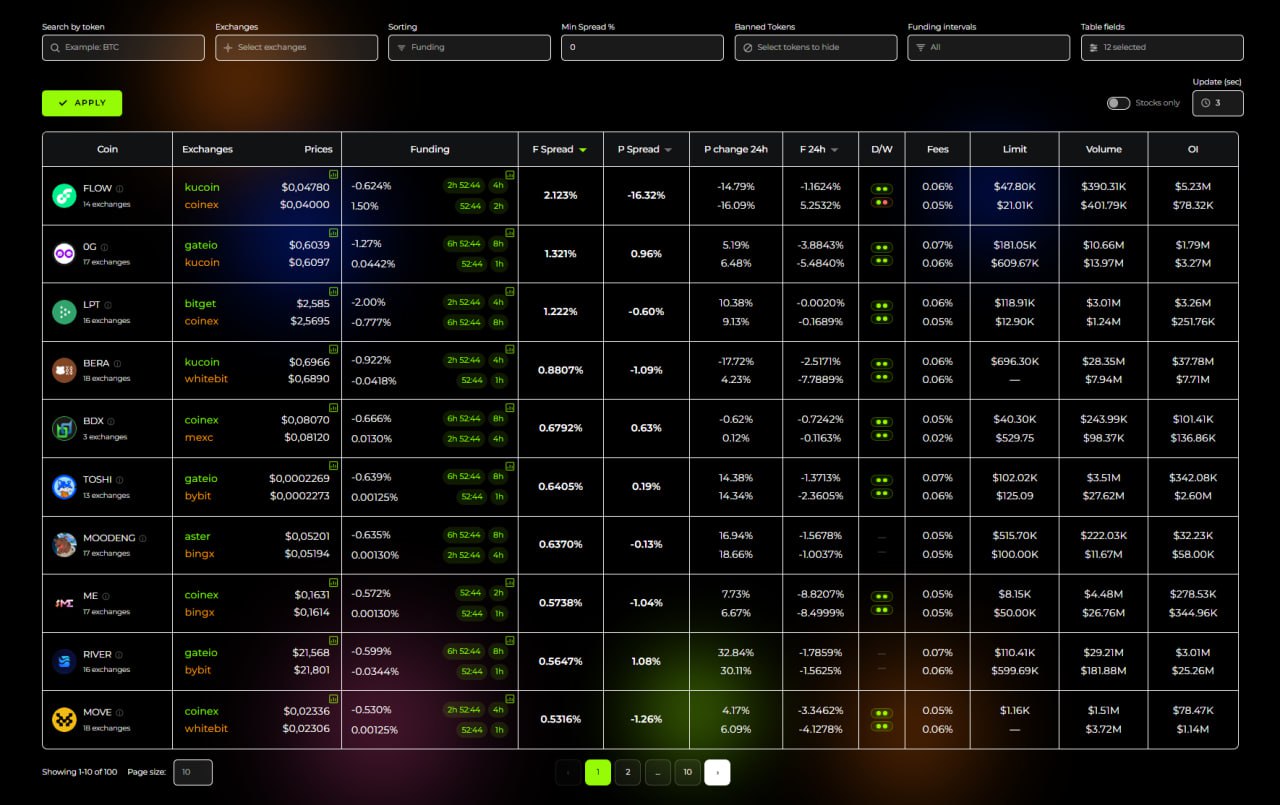The image size is (1280, 805).
Task: Open the Table fields dropdown showing 12 selected
Action: tap(1162, 47)
